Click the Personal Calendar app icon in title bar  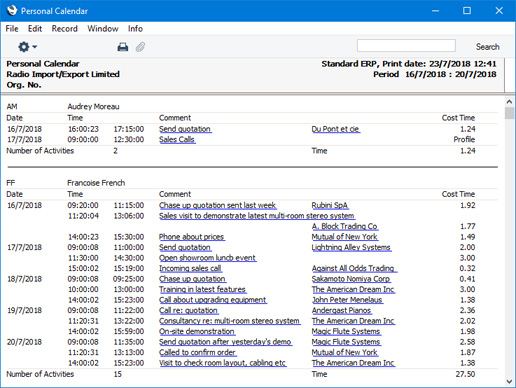point(12,10)
